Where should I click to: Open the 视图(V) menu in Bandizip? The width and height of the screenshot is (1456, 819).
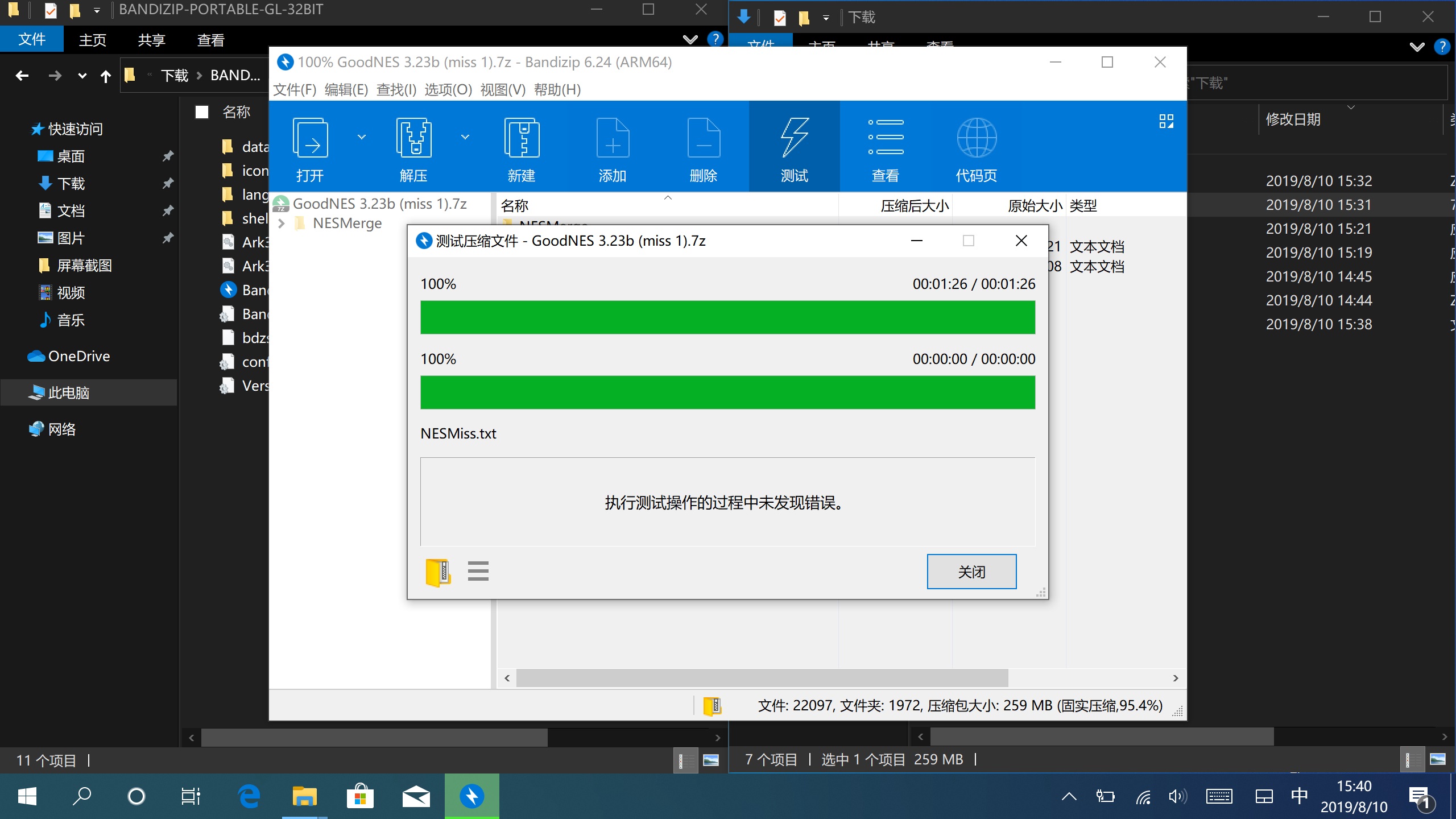[x=503, y=90]
